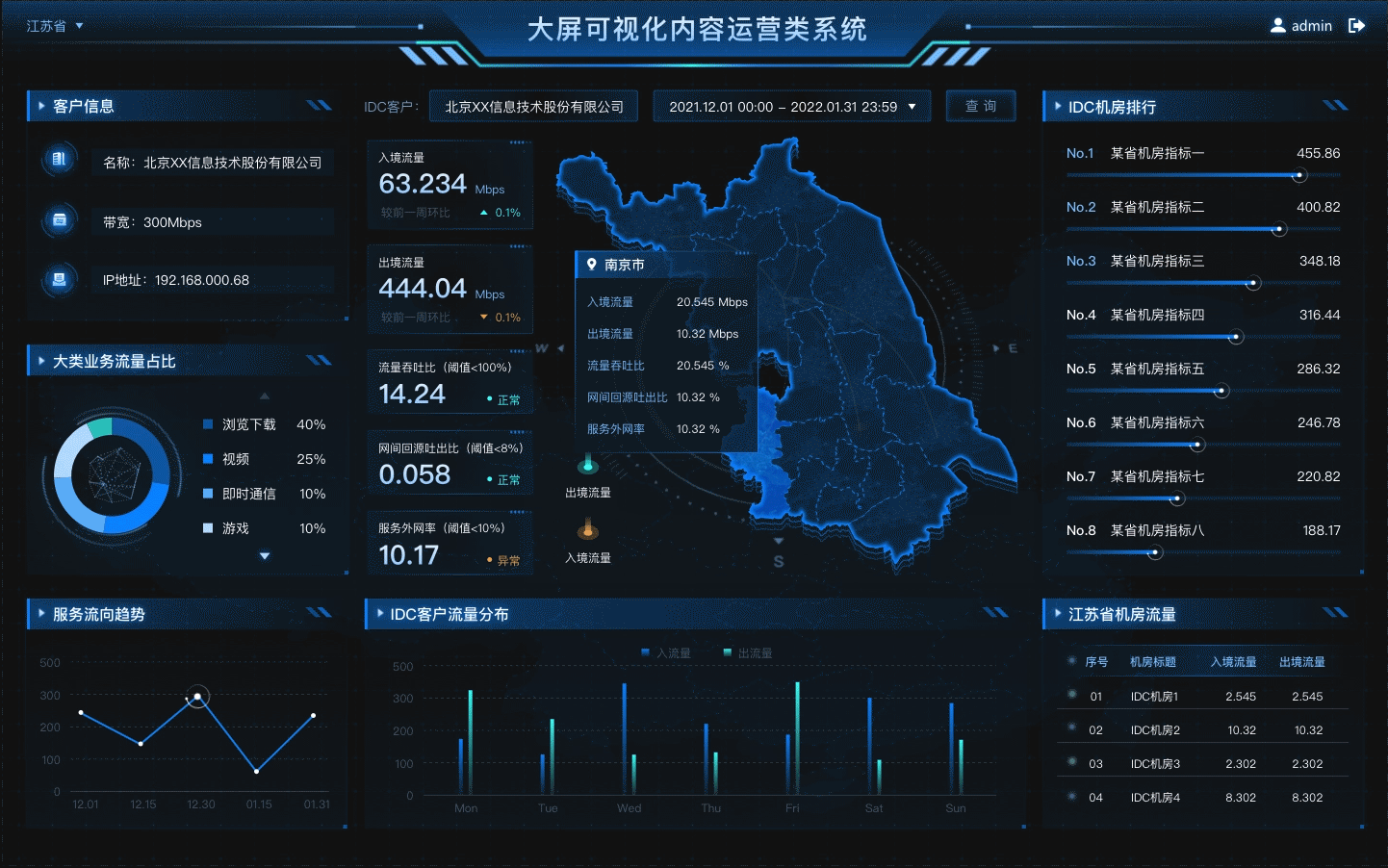
Task: Click the 查询 button
Action: point(981,106)
